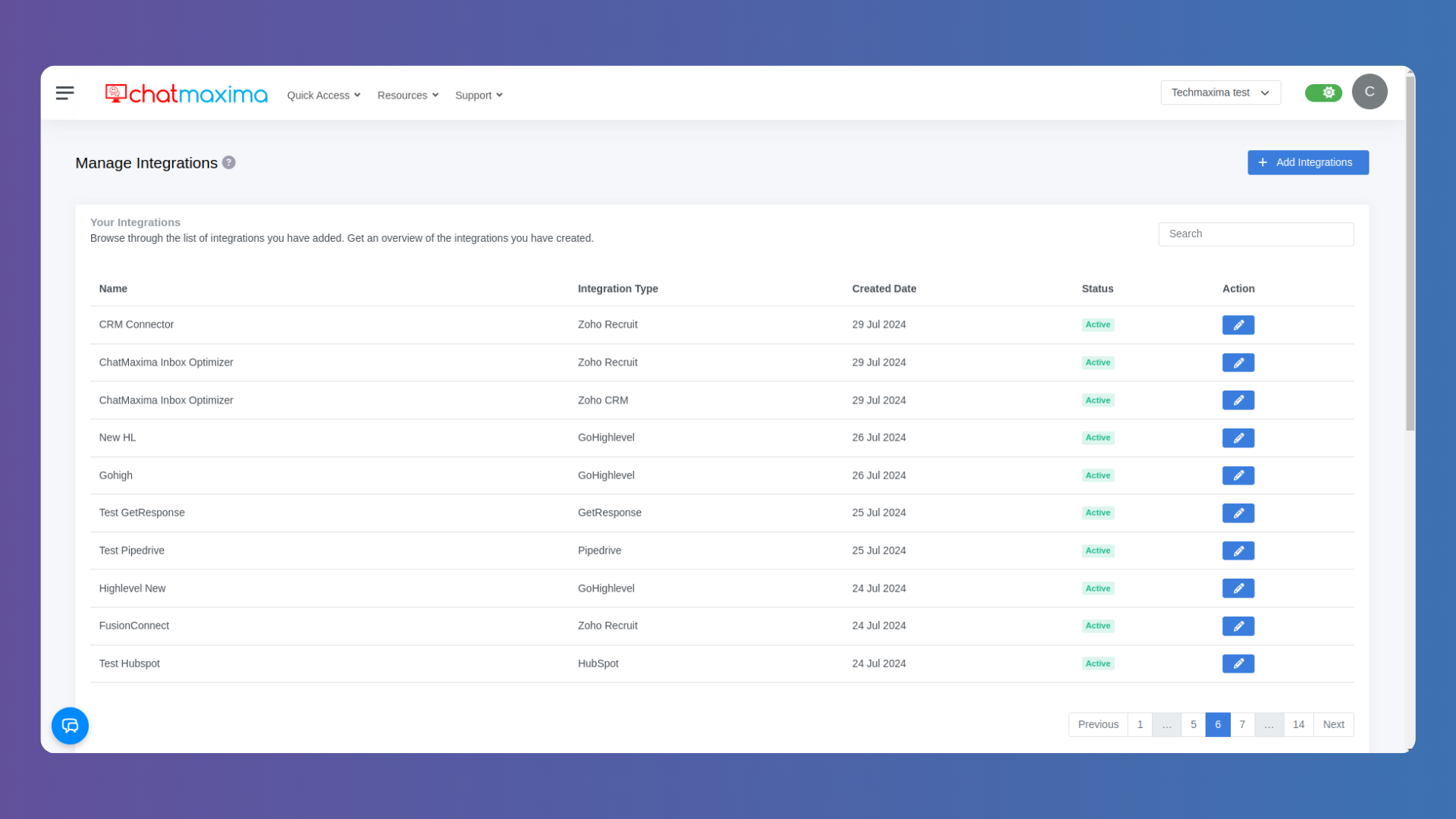The image size is (1456, 819).
Task: Expand the Techmaxima test workspace dropdown
Action: (1219, 93)
